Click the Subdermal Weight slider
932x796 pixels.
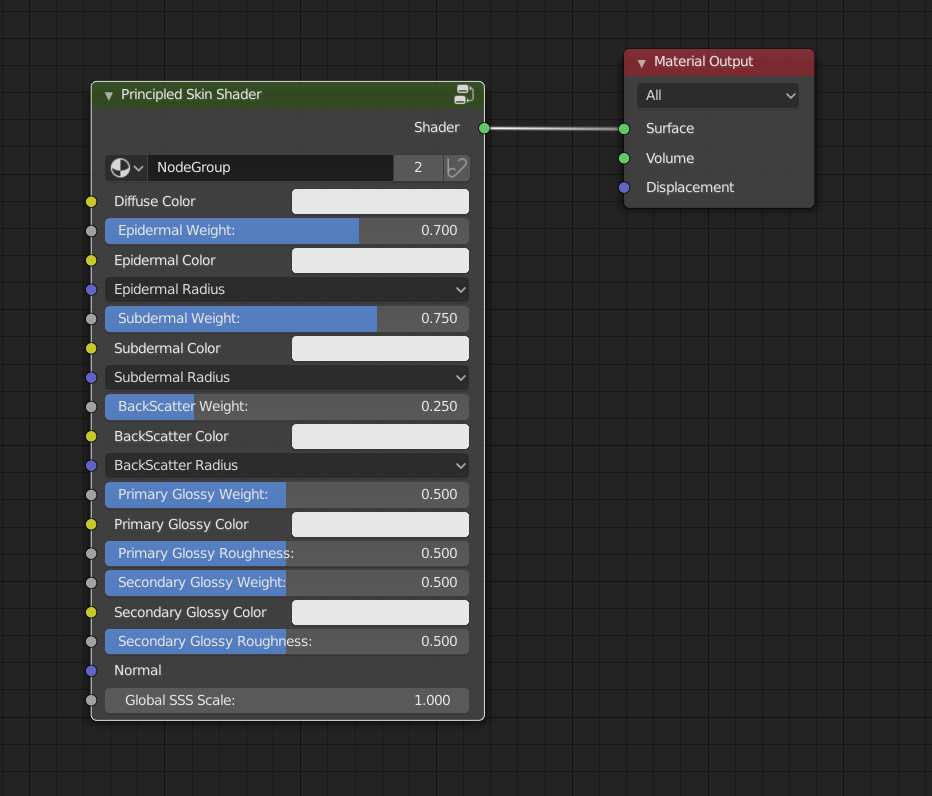click(x=287, y=319)
